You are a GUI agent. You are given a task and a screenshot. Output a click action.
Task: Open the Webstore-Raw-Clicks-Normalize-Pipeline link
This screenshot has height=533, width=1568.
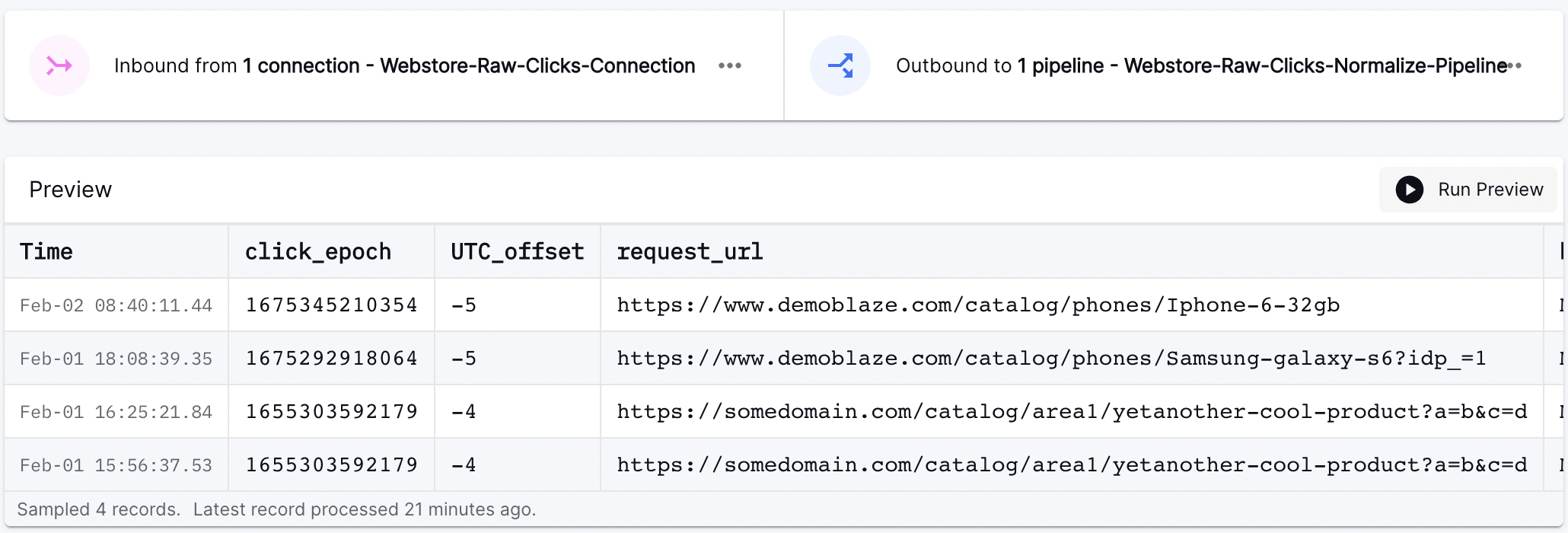(1315, 65)
